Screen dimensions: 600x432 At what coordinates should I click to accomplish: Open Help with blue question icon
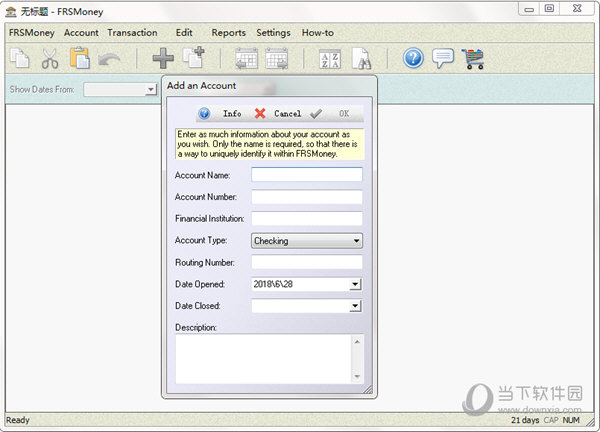413,59
